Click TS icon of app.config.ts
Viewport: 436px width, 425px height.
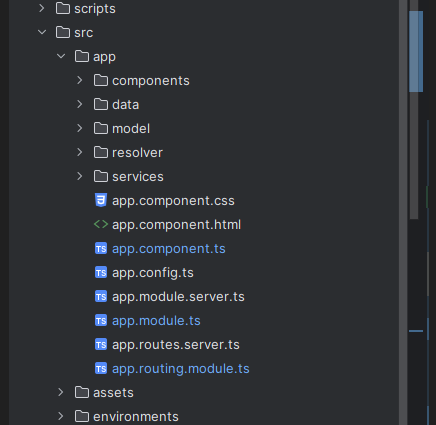pyautogui.click(x=101, y=272)
